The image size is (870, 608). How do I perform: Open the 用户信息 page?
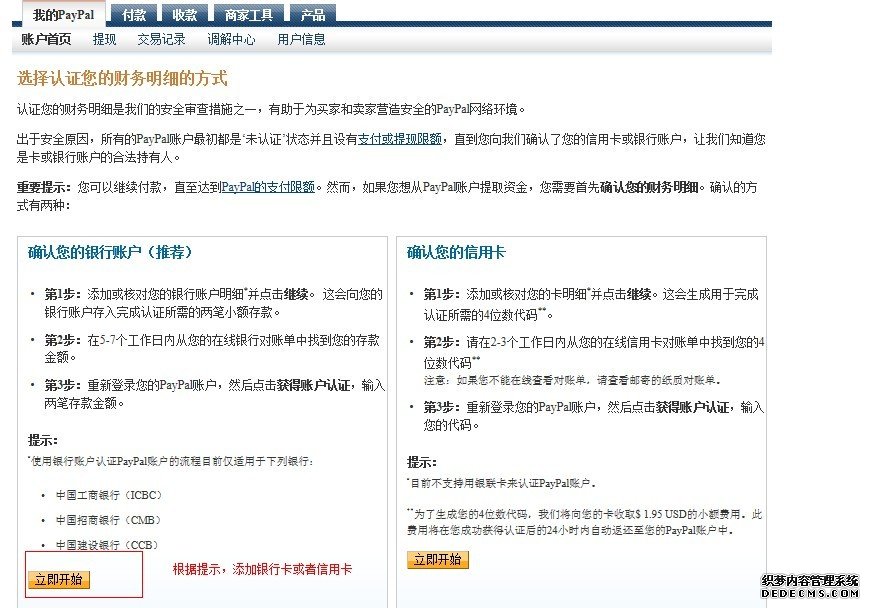(300, 41)
